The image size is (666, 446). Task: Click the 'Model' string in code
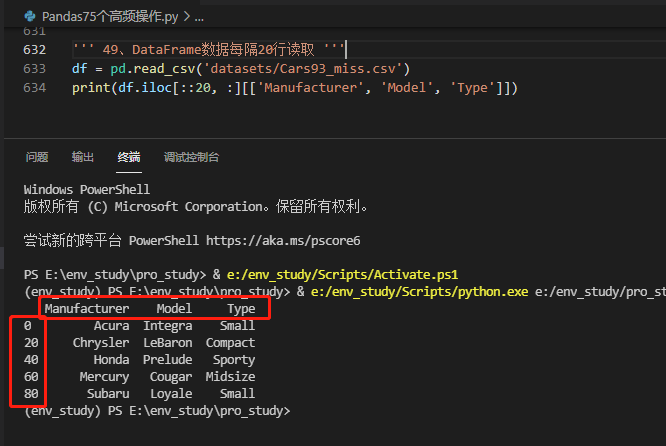point(406,88)
